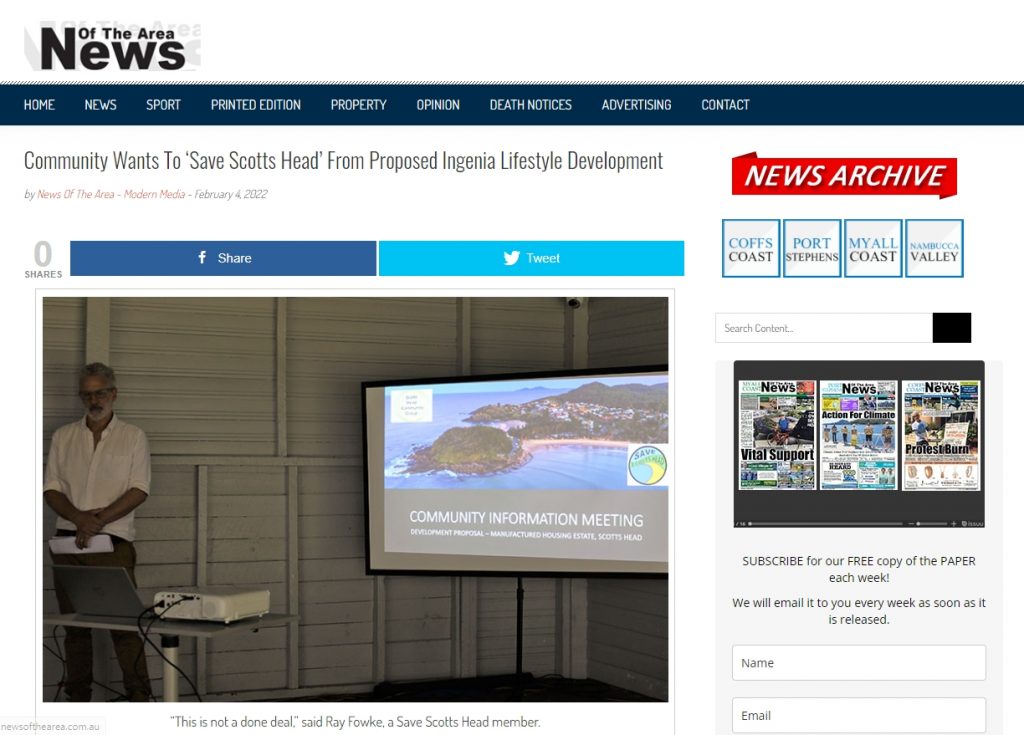Click the issuu zoom out minus icon

coord(910,524)
